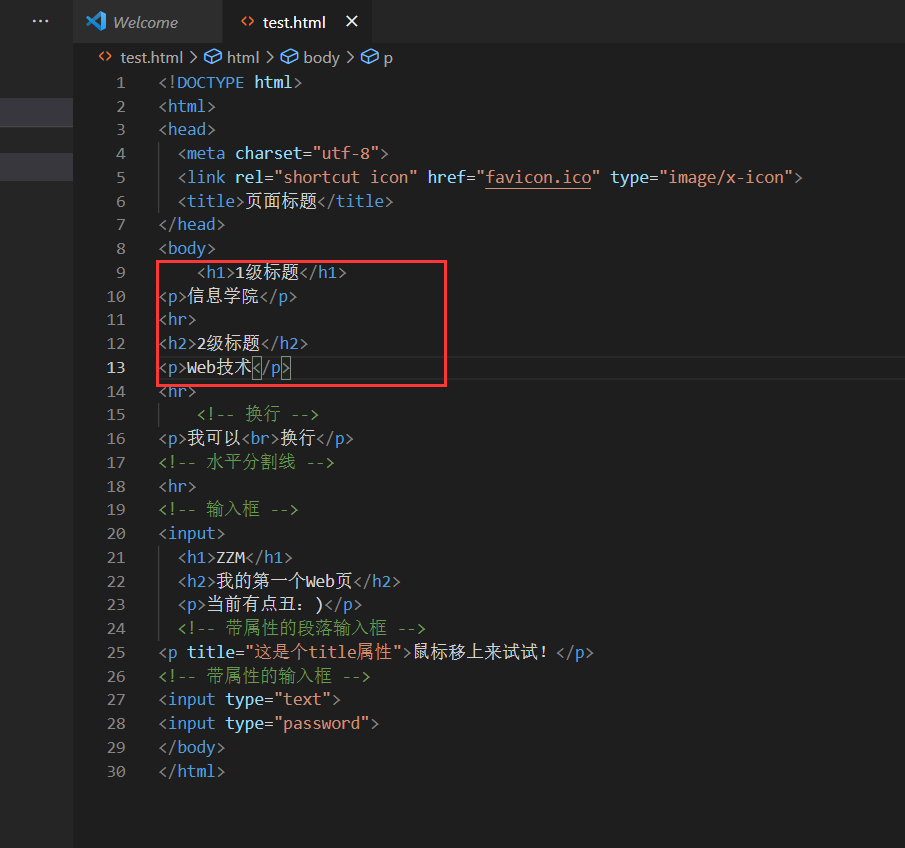Click the <input> tag on line 20
Image resolution: width=905 pixels, height=848 pixels.
click(192, 533)
